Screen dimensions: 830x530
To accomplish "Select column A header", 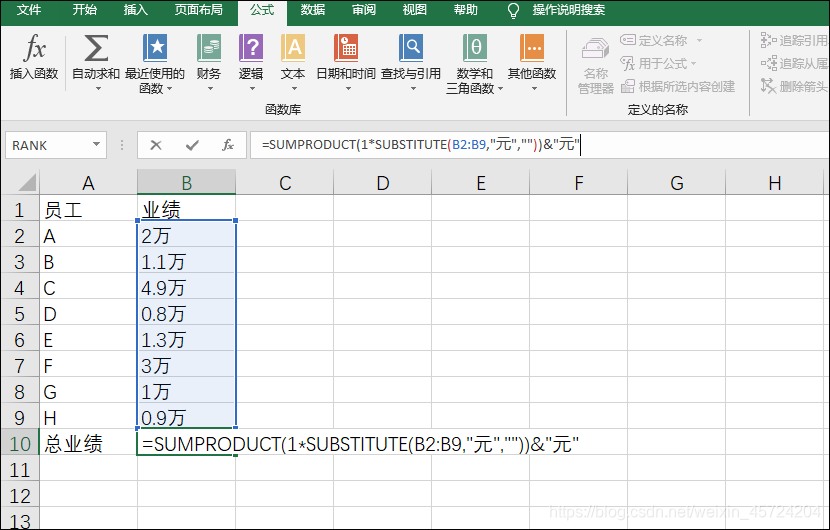I will (88, 183).
